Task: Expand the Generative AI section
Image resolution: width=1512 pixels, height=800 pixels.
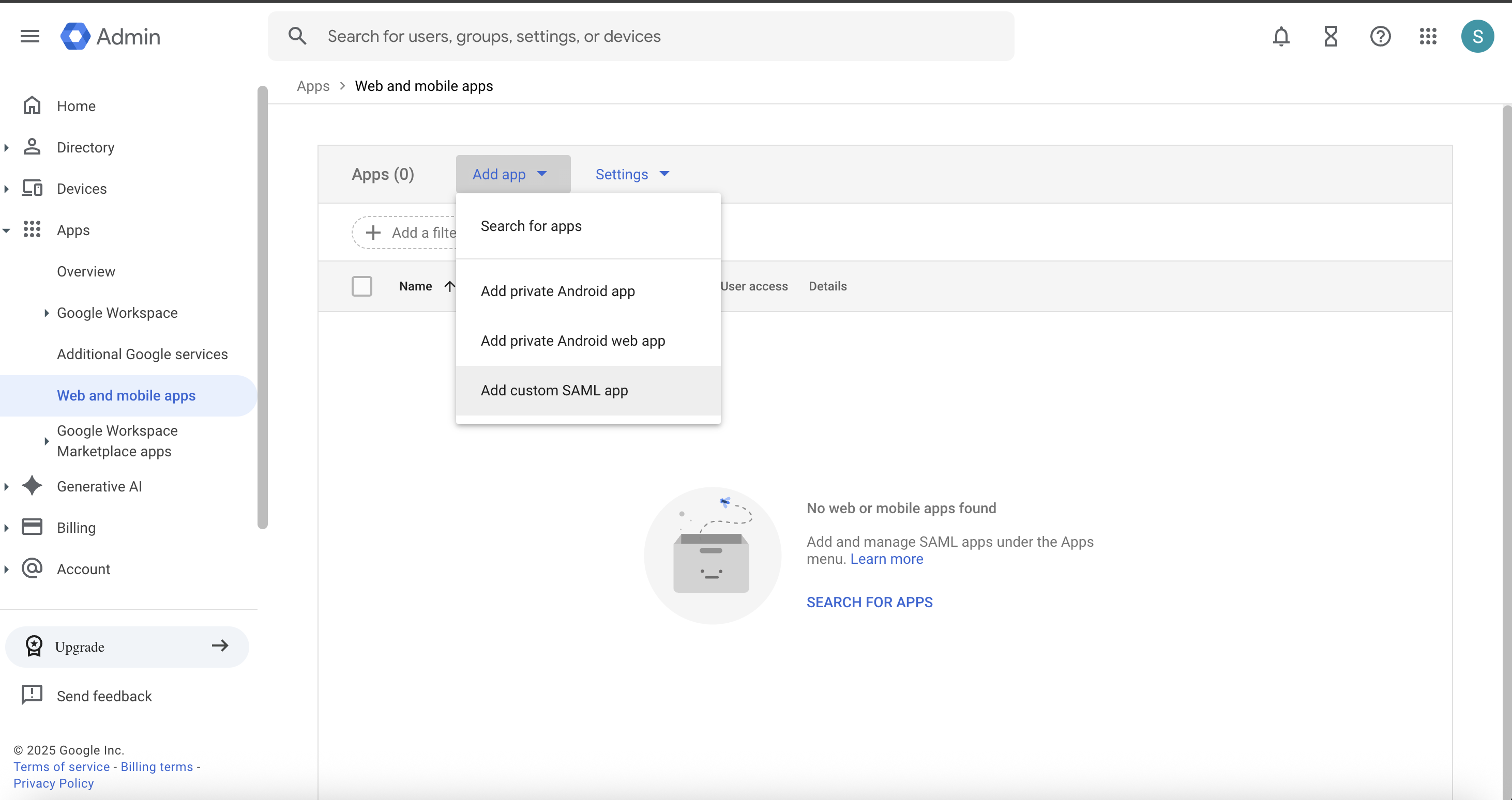Action: pyautogui.click(x=6, y=487)
